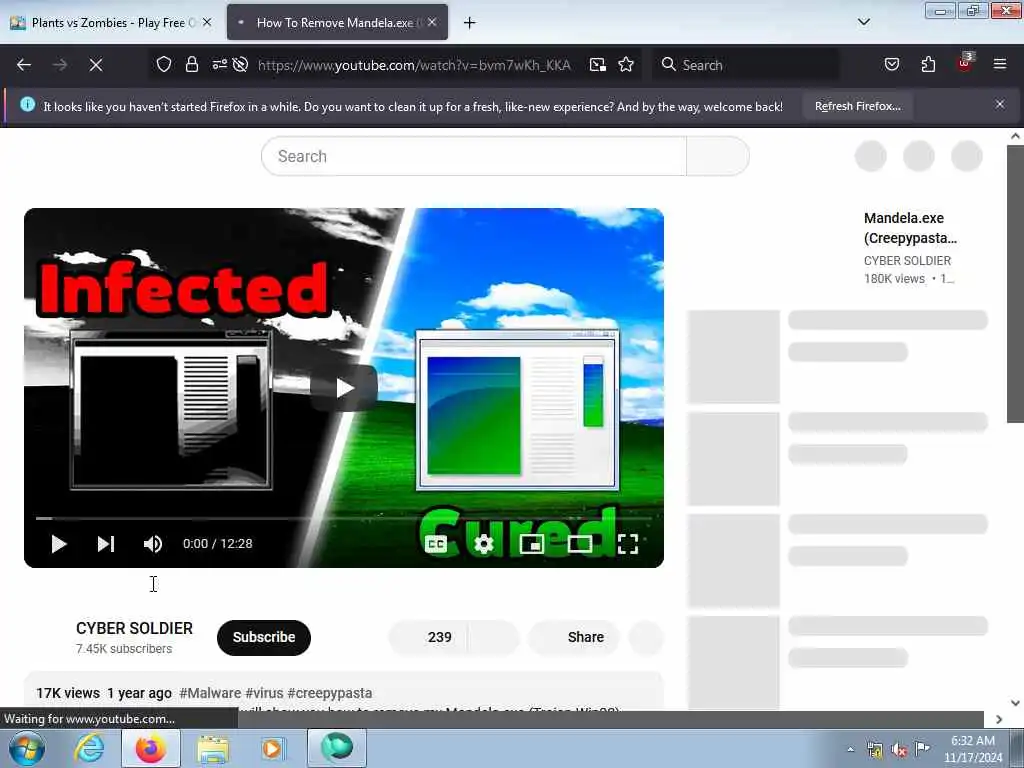This screenshot has width=1024, height=768.
Task: Activate the picture-in-picture icon in the address bar
Action: tap(598, 64)
